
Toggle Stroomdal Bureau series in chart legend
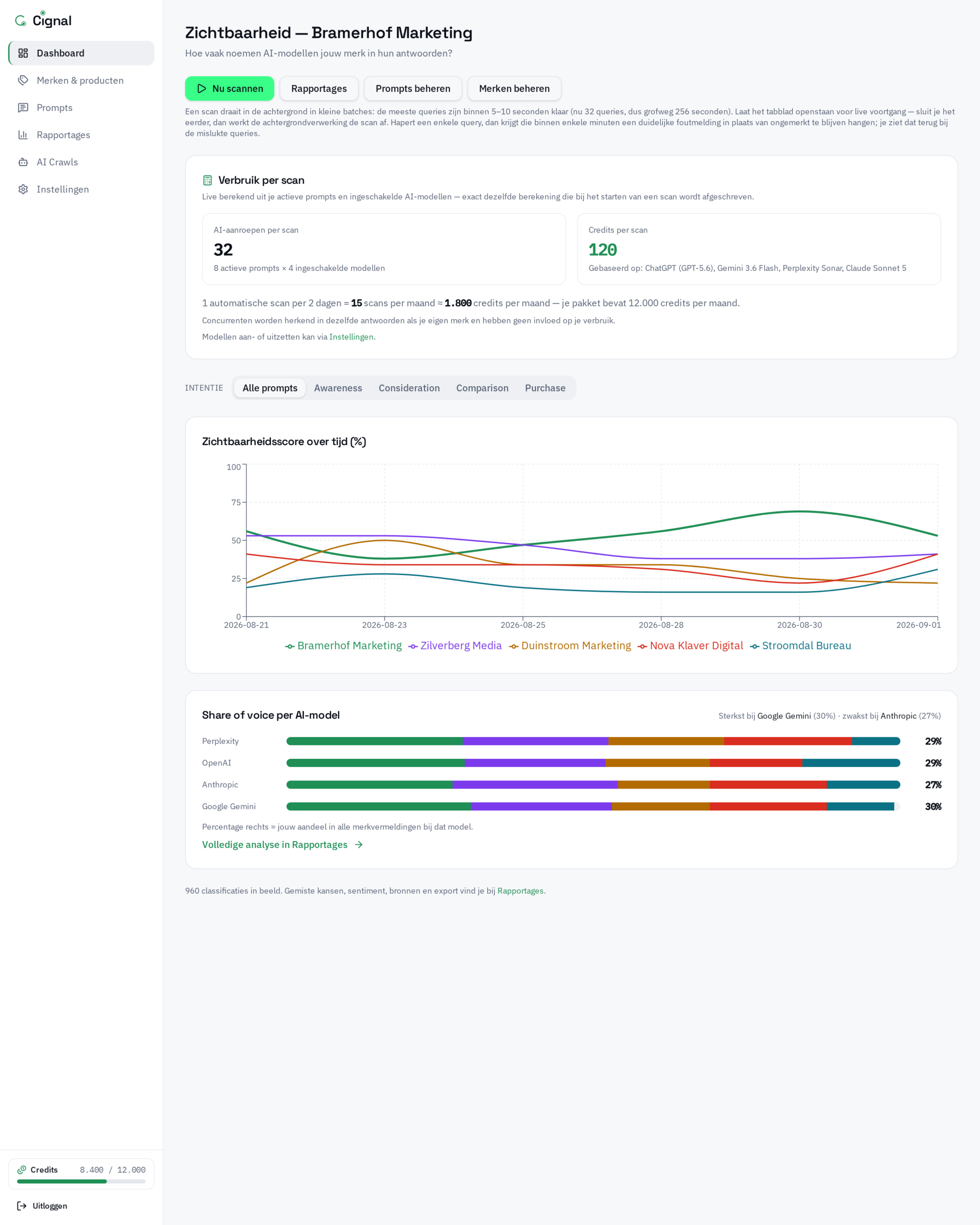coord(801,646)
